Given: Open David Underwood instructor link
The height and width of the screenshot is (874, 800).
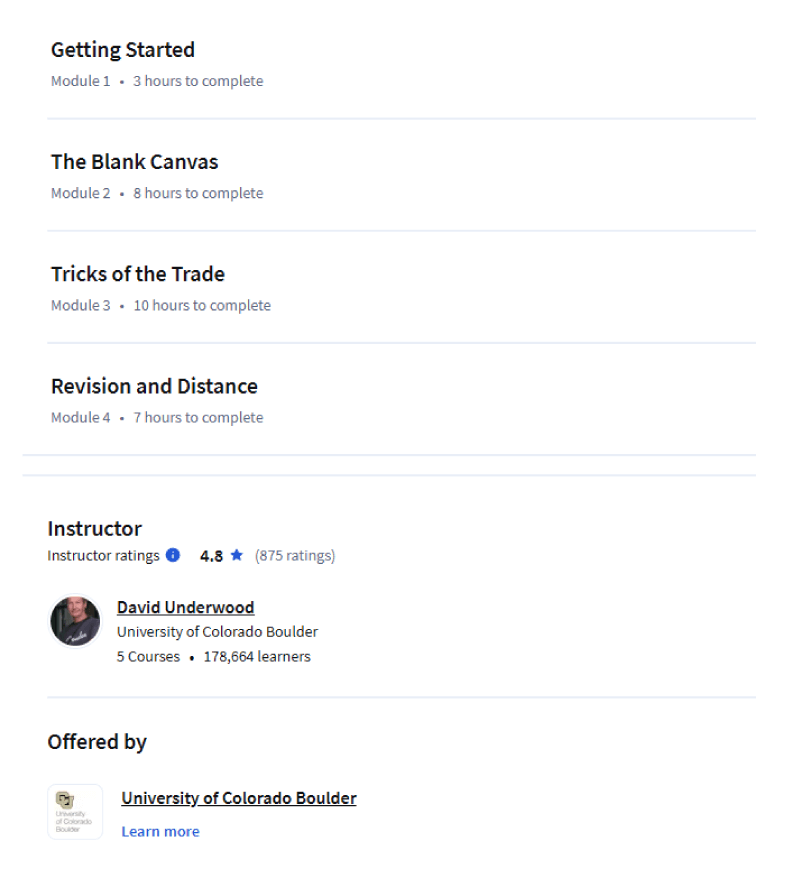Looking at the screenshot, I should pos(186,607).
